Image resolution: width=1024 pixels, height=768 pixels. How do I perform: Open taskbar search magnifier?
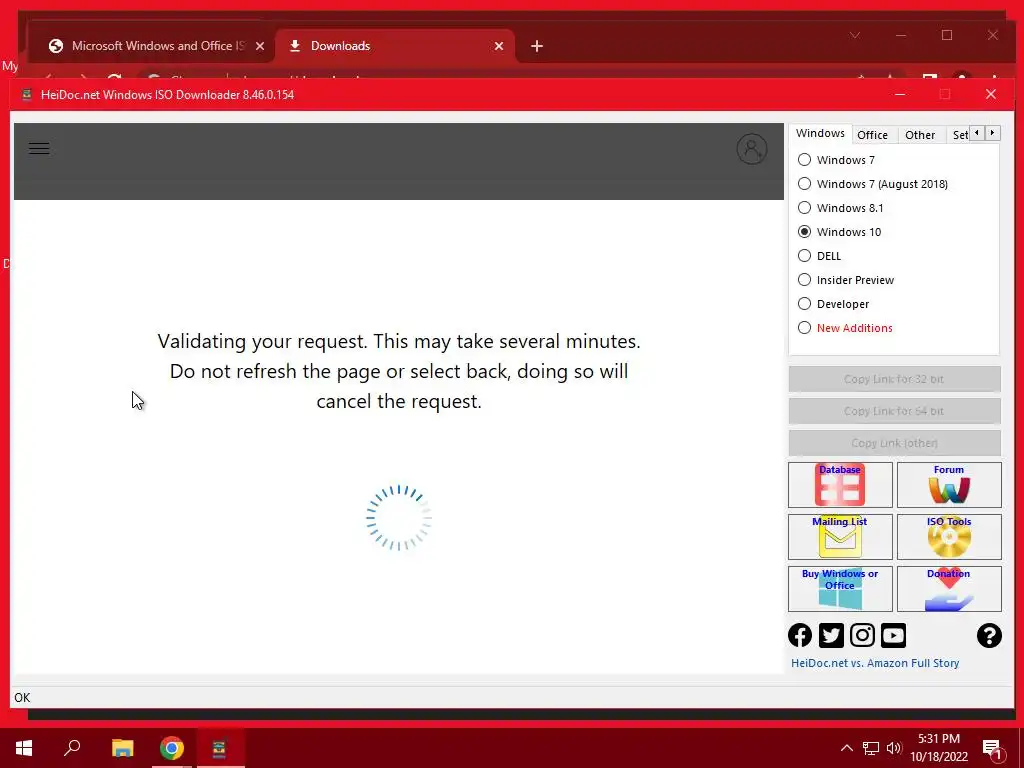pyautogui.click(x=72, y=748)
